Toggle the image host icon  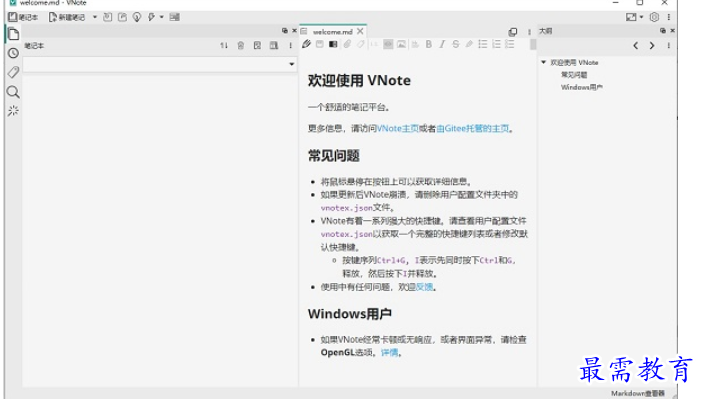pos(401,44)
